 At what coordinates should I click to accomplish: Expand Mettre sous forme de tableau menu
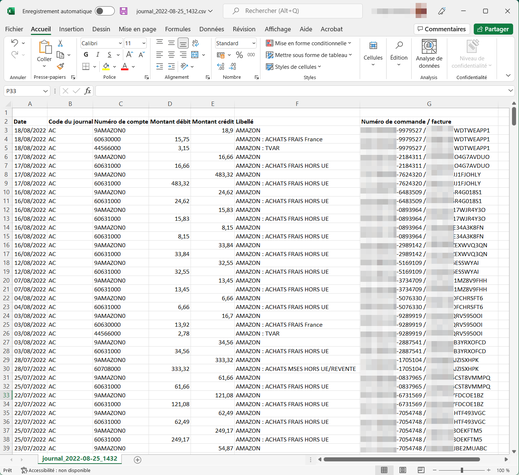pyautogui.click(x=309, y=55)
